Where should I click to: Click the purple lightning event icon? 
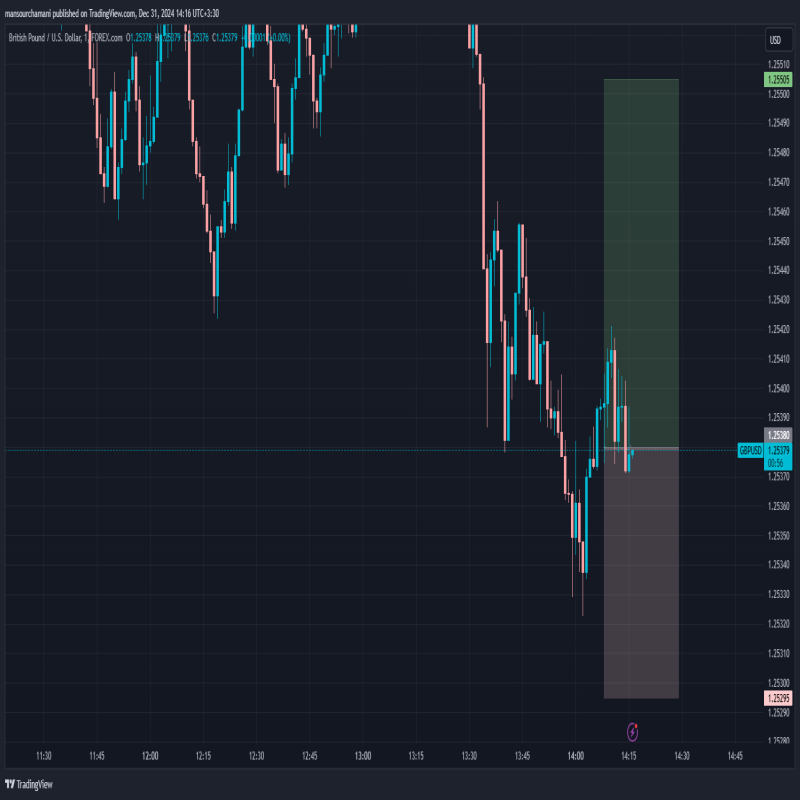632,731
